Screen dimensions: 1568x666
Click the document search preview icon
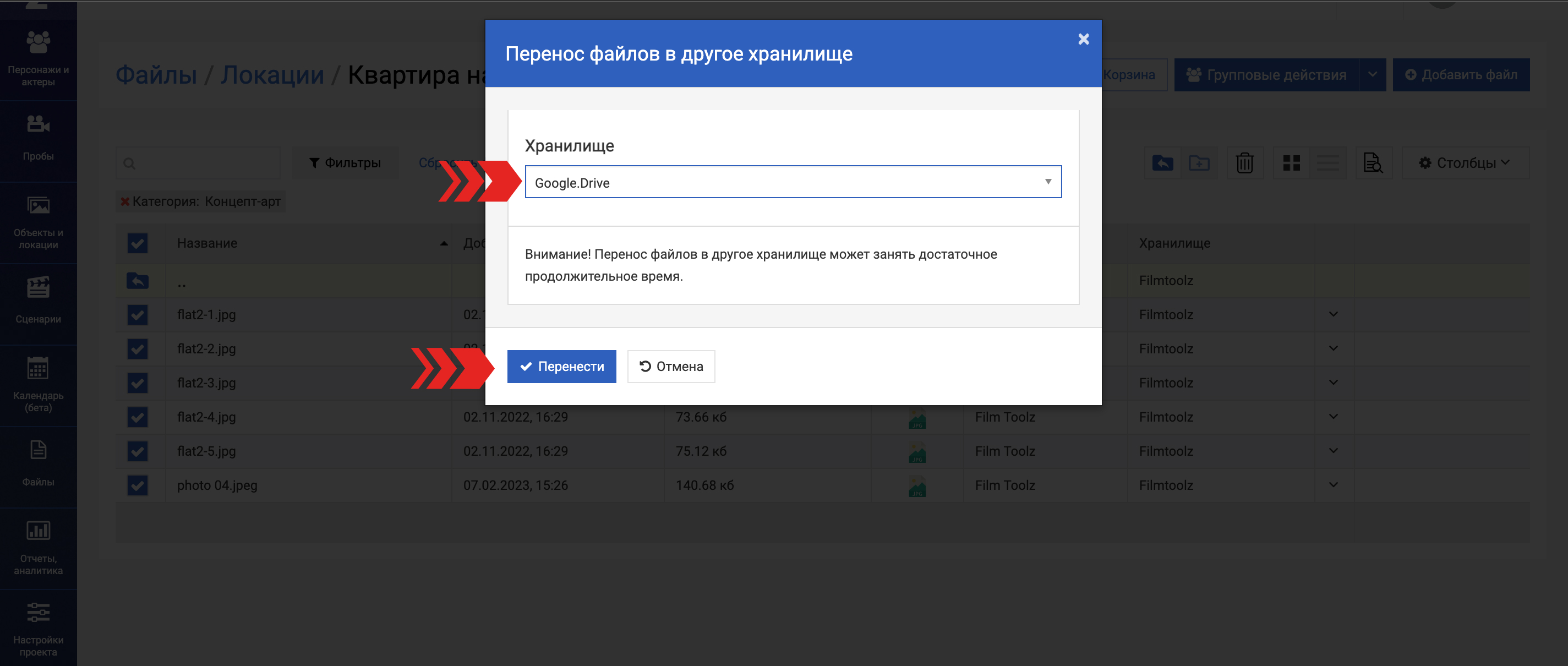1373,162
